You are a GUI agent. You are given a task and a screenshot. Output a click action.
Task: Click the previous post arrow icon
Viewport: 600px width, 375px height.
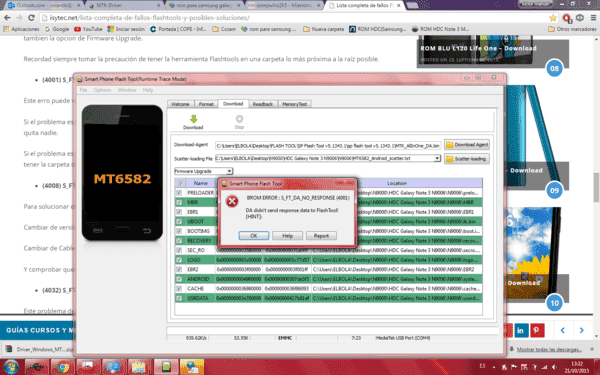point(562,330)
